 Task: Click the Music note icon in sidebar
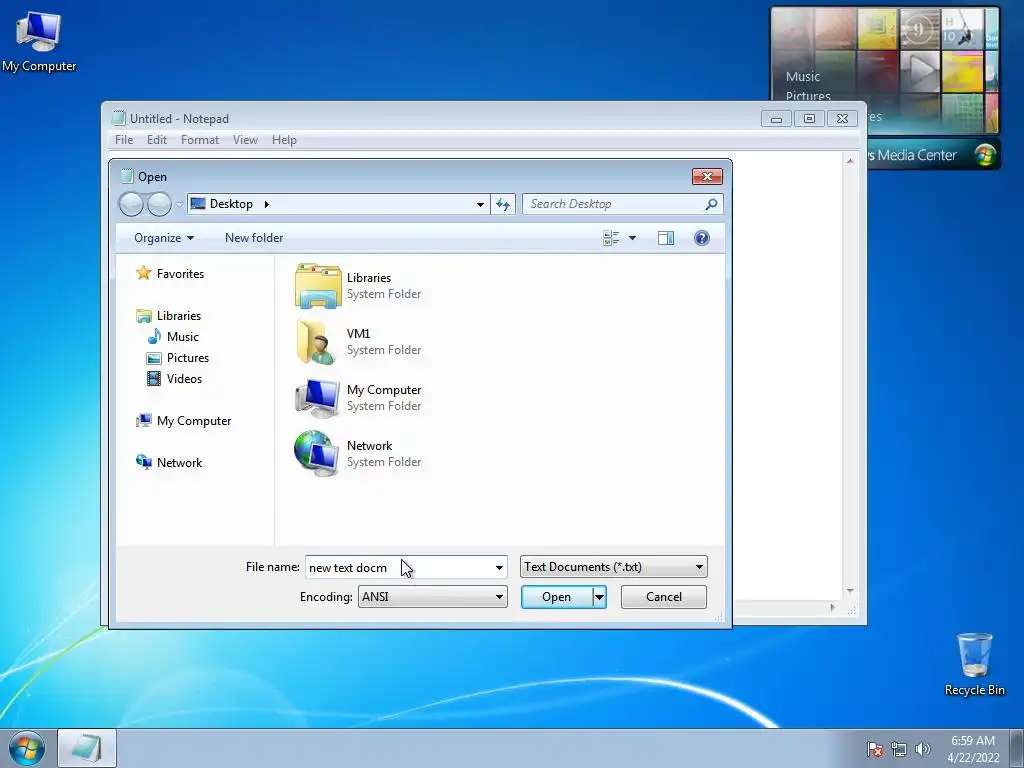[154, 336]
